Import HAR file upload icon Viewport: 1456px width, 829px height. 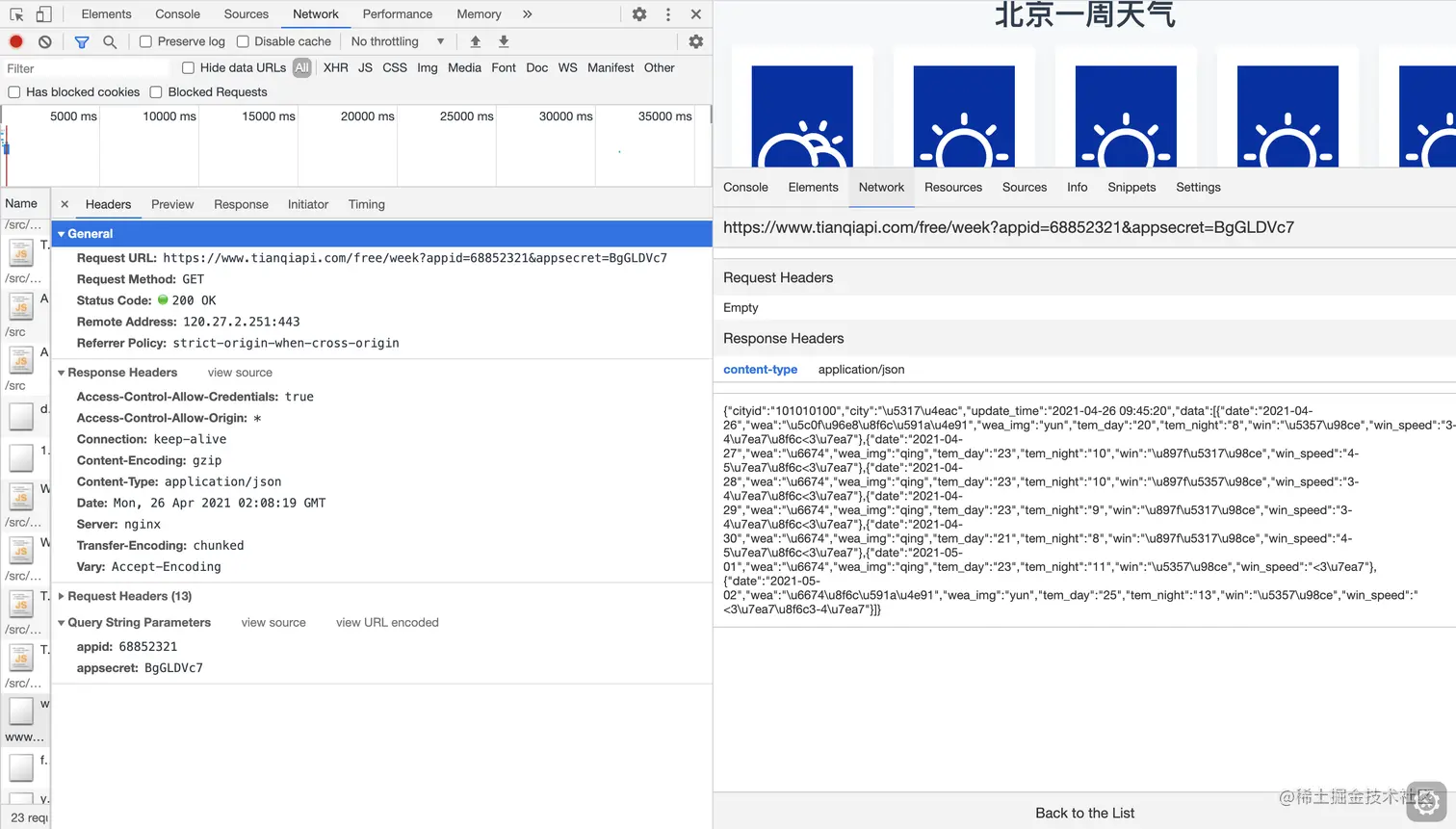click(475, 41)
